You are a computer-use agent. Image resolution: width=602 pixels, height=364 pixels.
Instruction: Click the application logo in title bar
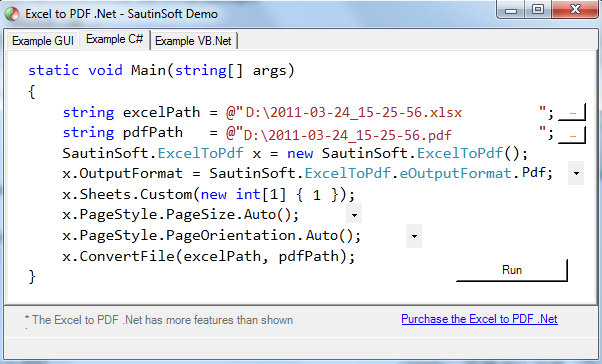(x=12, y=14)
